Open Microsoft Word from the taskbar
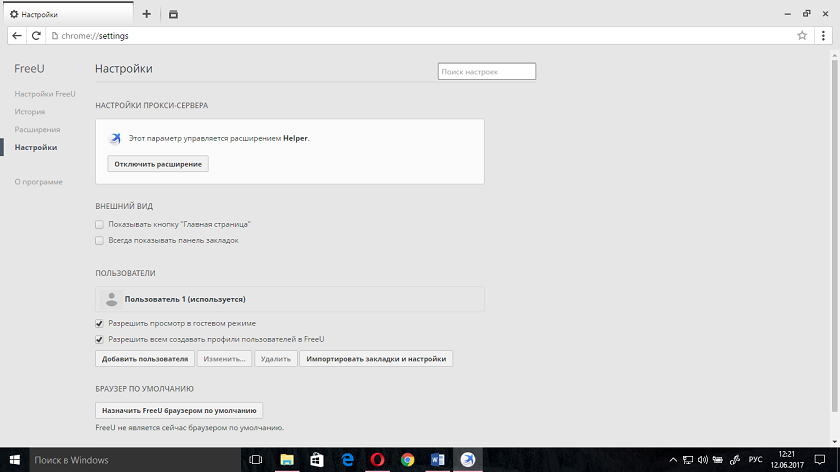This screenshot has width=840, height=472. click(x=438, y=460)
